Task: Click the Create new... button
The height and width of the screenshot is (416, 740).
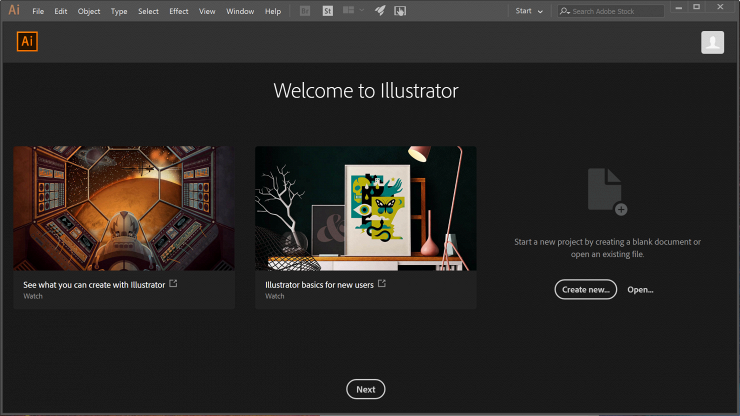Action: (x=585, y=289)
